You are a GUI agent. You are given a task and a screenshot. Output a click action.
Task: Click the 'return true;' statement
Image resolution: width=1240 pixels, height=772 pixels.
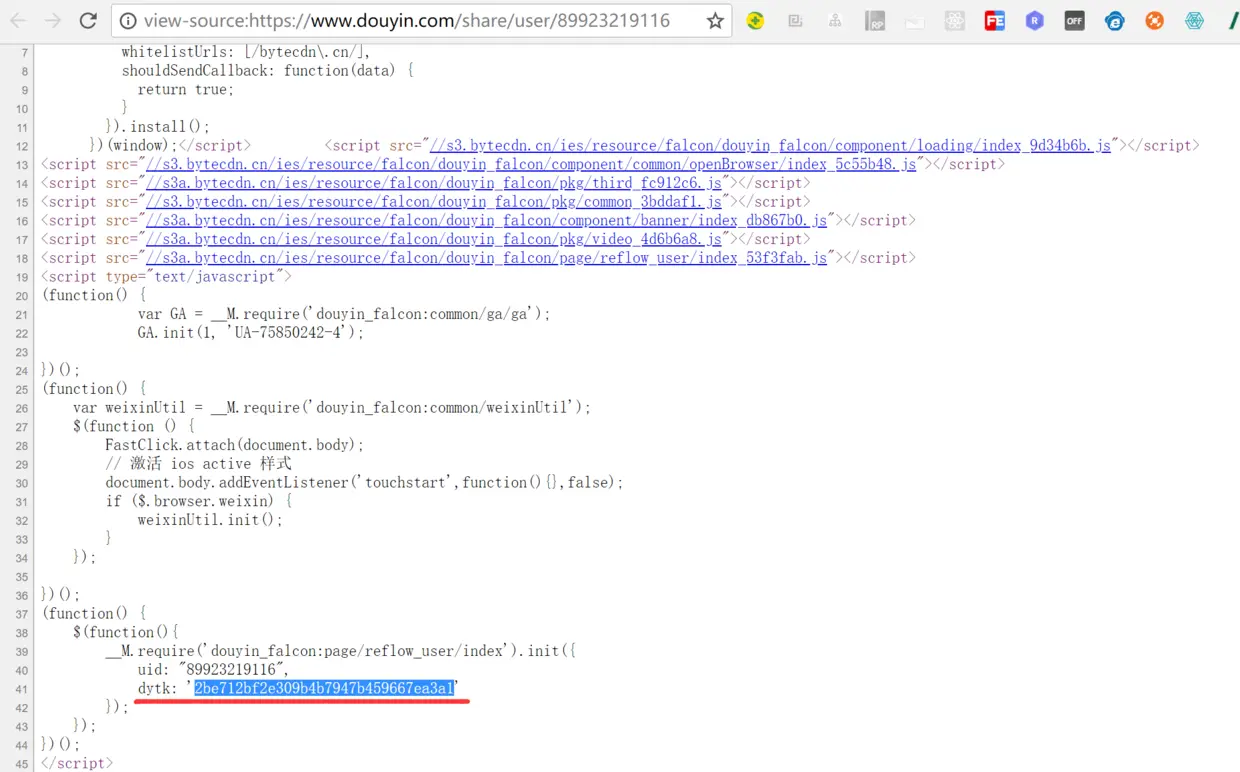click(x=186, y=90)
